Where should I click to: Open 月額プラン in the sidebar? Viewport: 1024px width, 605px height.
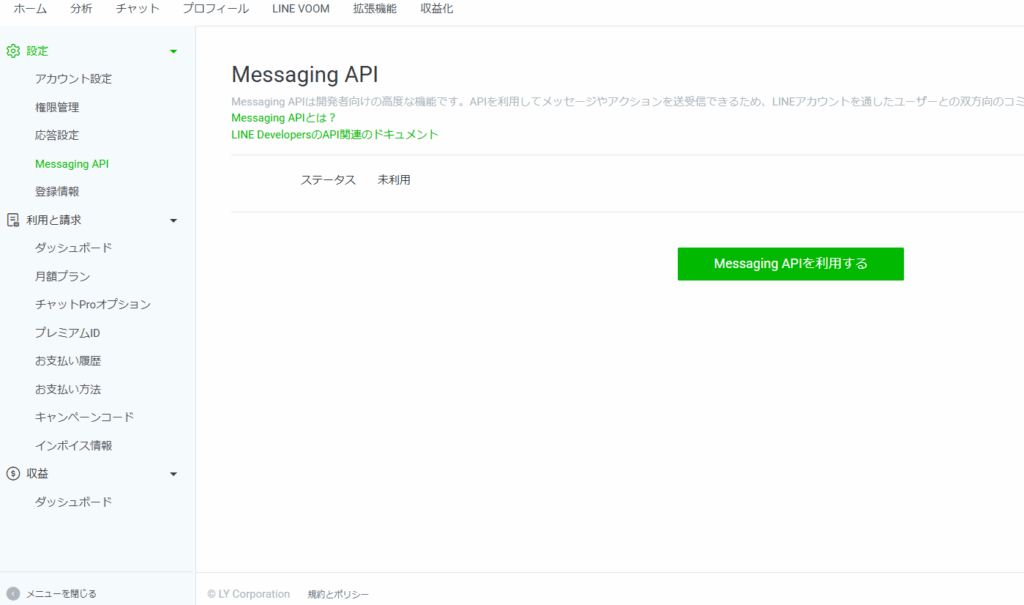[x=62, y=276]
